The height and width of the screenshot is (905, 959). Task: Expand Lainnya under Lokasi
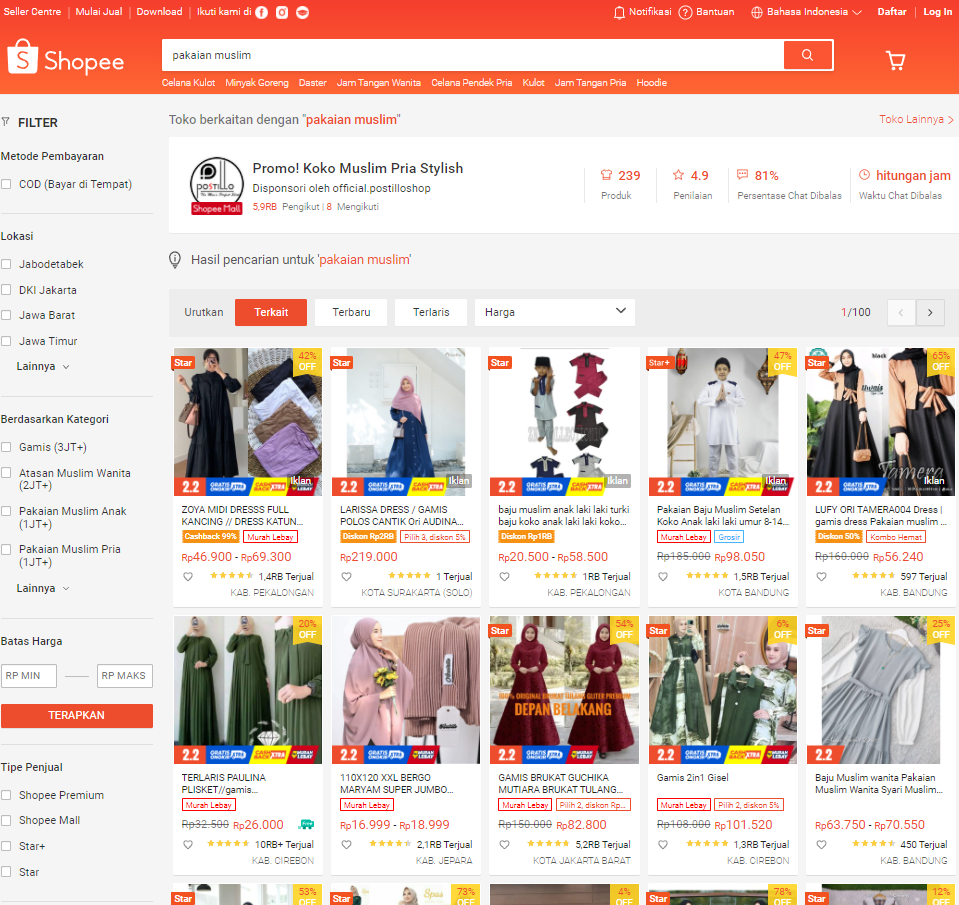[43, 366]
